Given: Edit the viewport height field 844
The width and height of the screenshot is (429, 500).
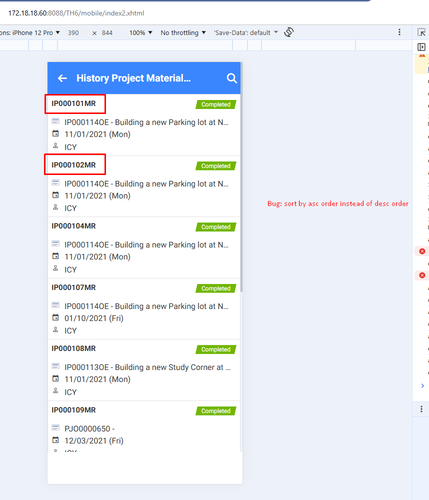Looking at the screenshot, I should point(107,33).
